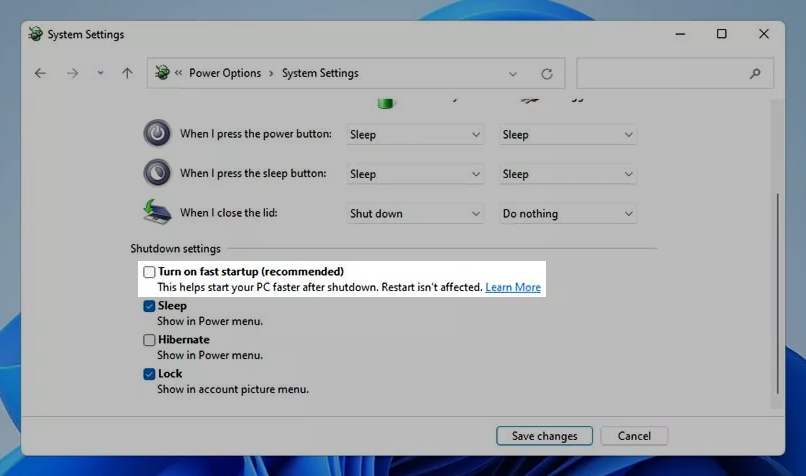Click the sleep button moon icon
The height and width of the screenshot is (476, 806).
pos(157,173)
